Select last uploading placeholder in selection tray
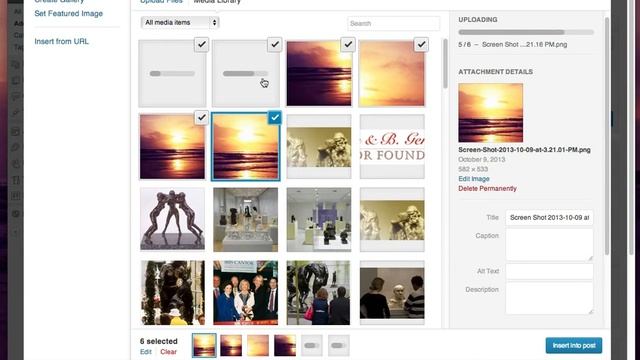640x360 pixels. coord(339,345)
